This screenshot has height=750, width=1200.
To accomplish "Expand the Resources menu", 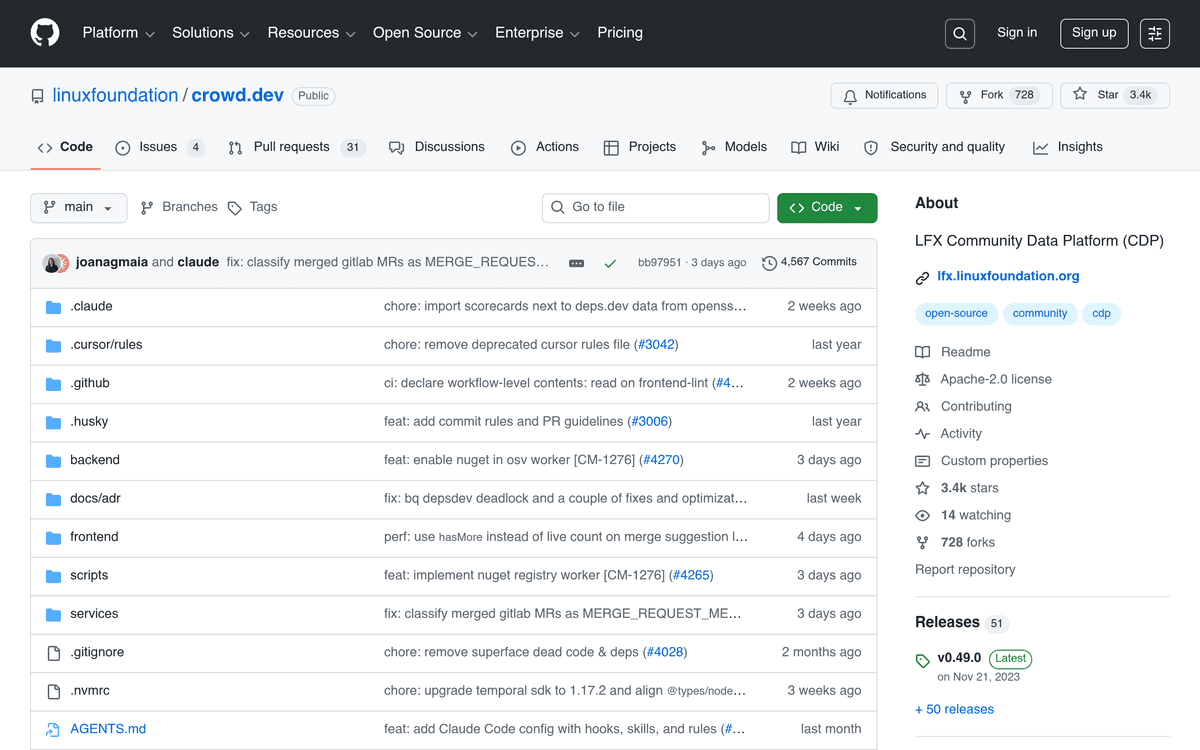I will point(311,33).
